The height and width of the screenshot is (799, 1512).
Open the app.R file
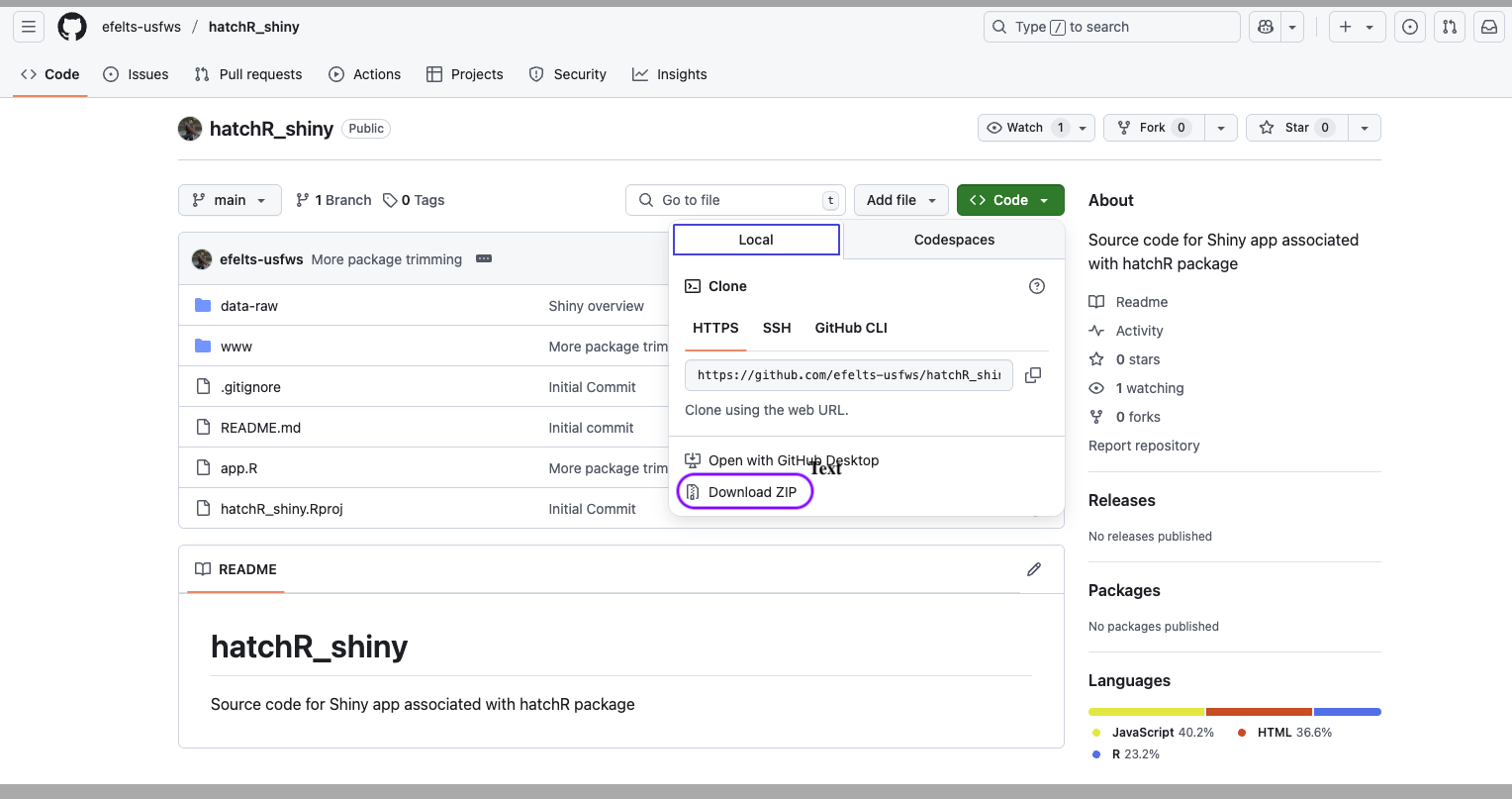click(x=238, y=468)
